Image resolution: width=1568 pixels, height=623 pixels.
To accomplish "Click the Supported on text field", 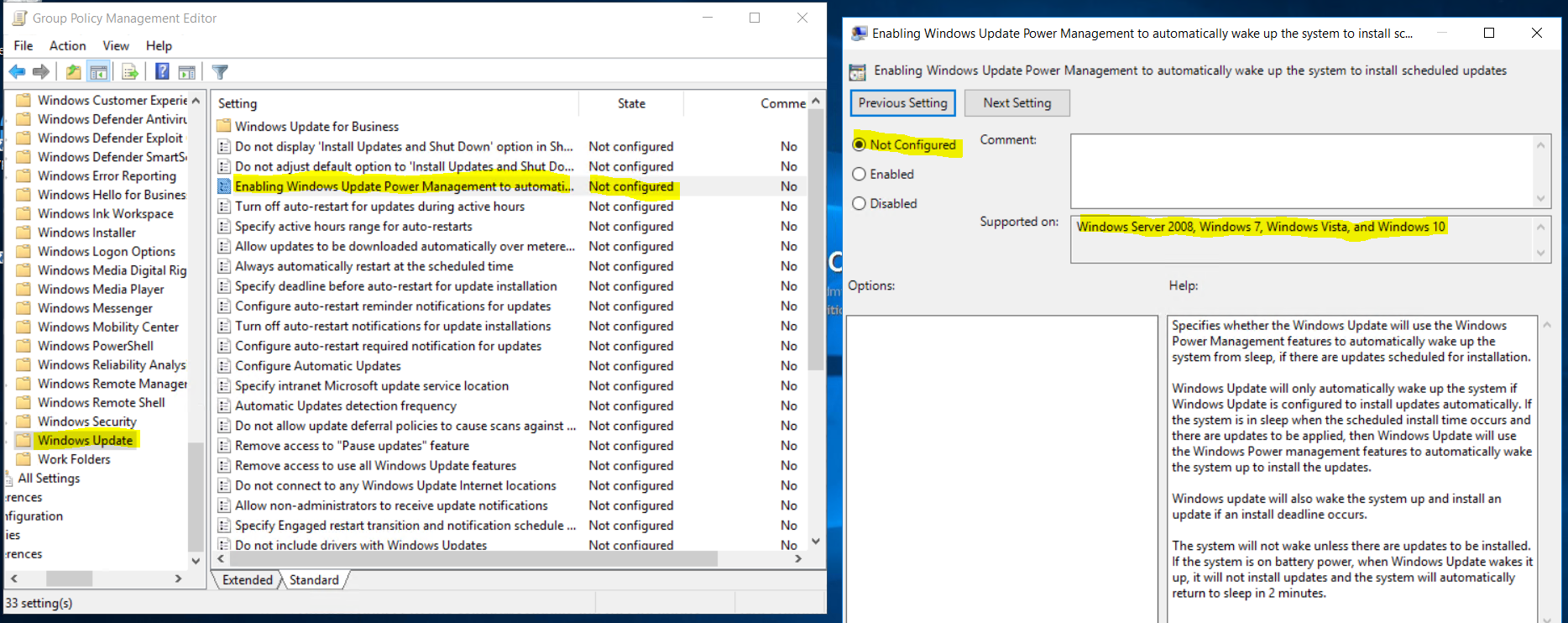I will 1302,239.
